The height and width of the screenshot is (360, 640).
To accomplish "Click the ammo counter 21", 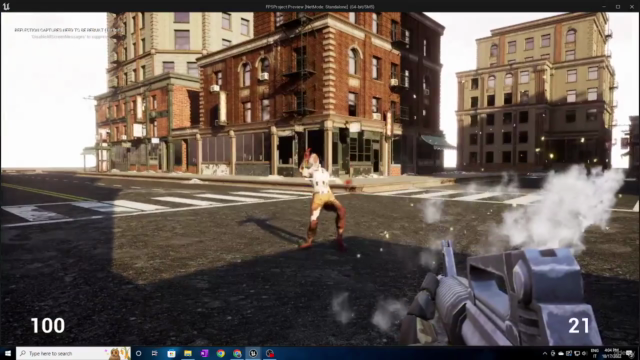I will 579,326.
